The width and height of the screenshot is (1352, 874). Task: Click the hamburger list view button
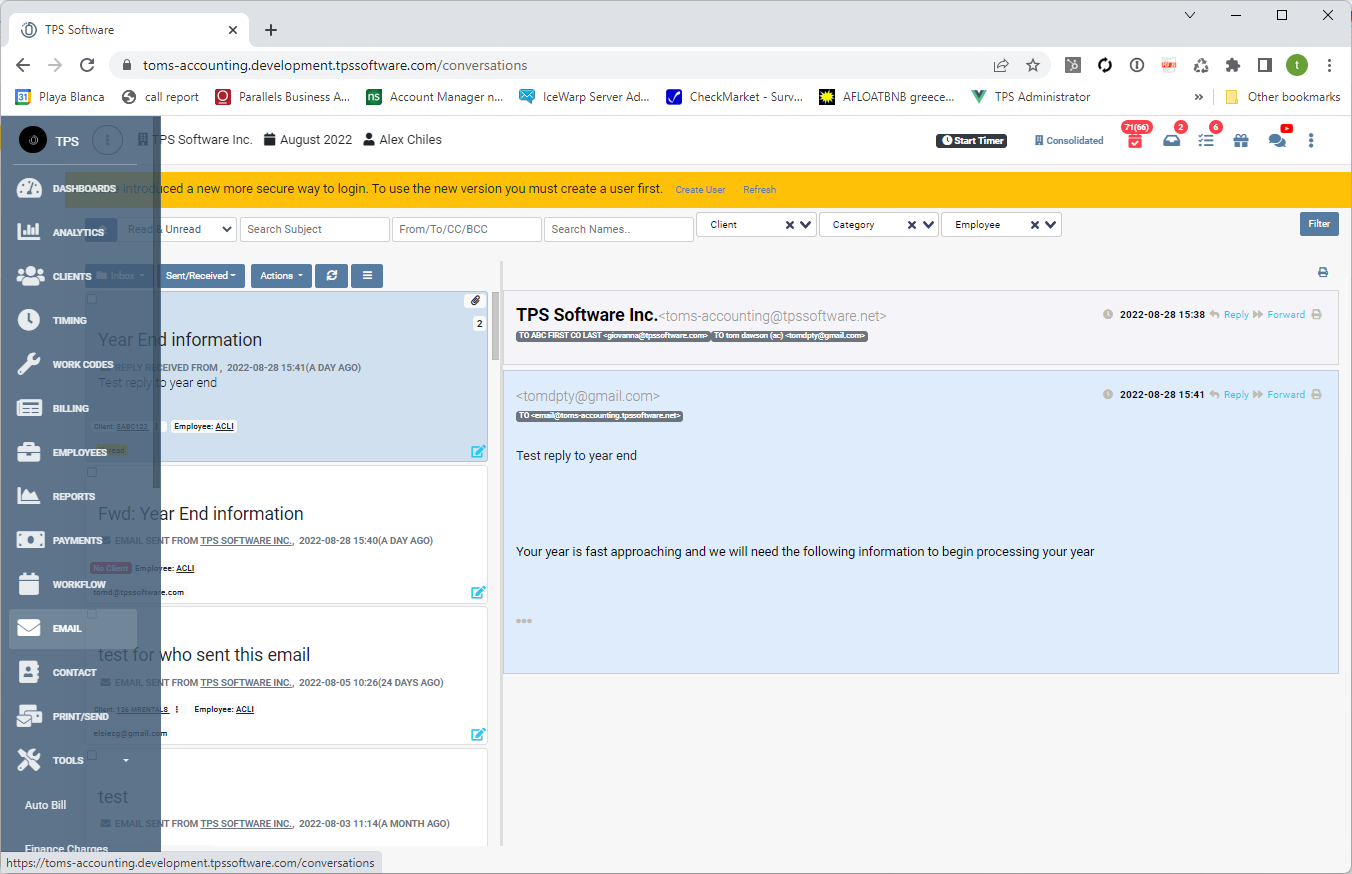click(367, 276)
